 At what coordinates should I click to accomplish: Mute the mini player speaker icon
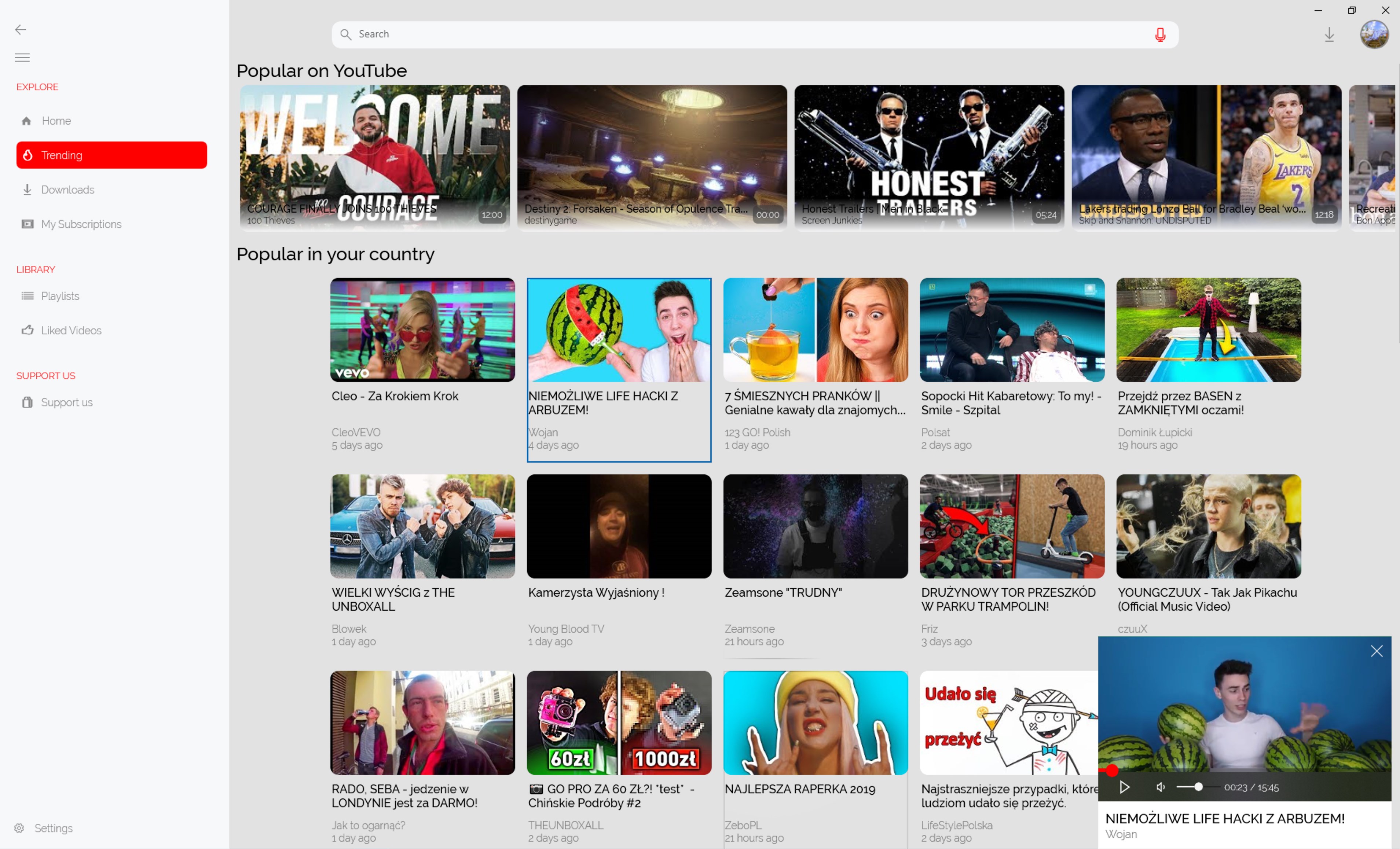[1160, 787]
